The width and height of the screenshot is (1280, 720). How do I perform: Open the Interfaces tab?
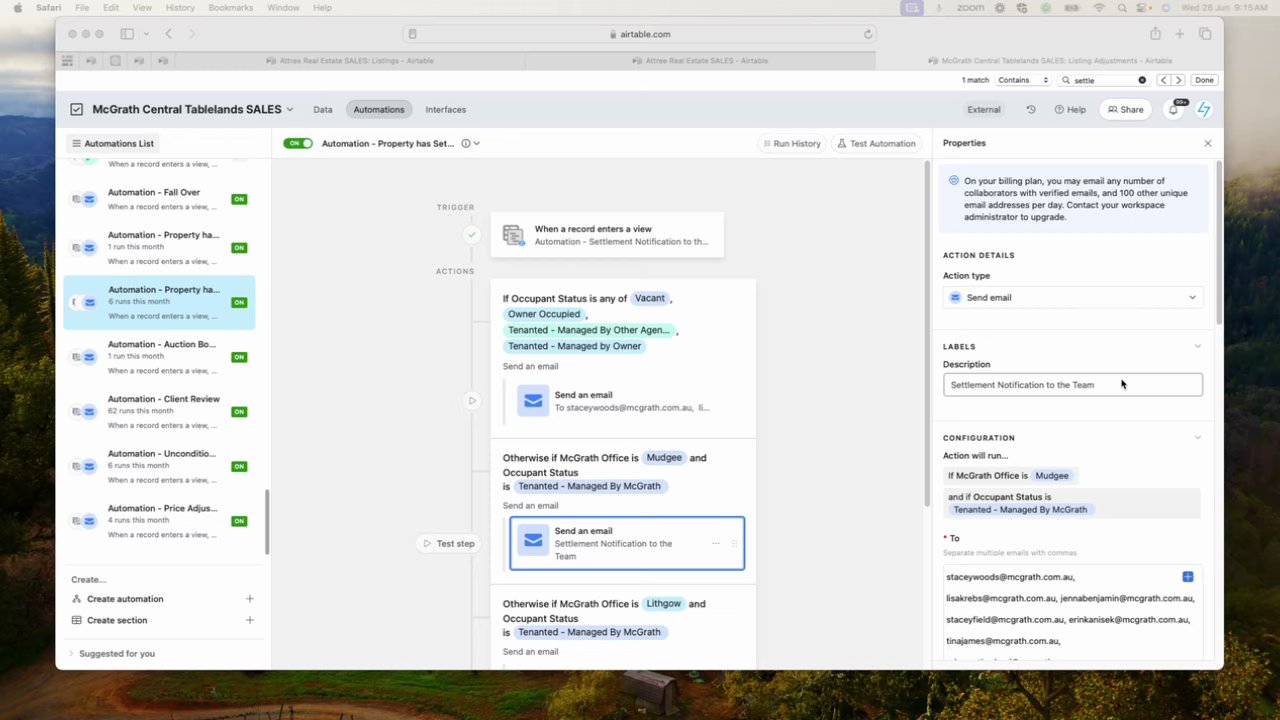[x=446, y=110]
